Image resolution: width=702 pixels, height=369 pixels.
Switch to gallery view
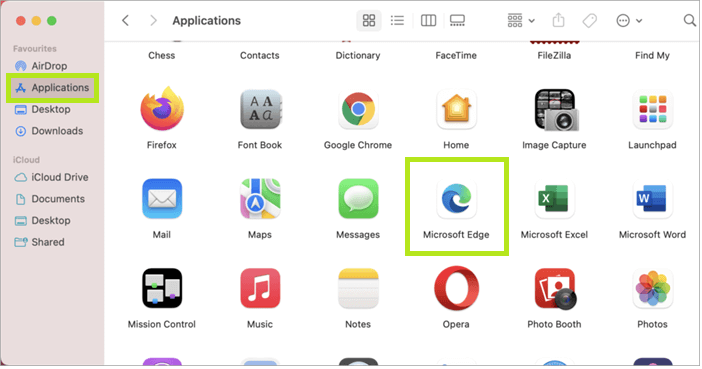tap(457, 20)
